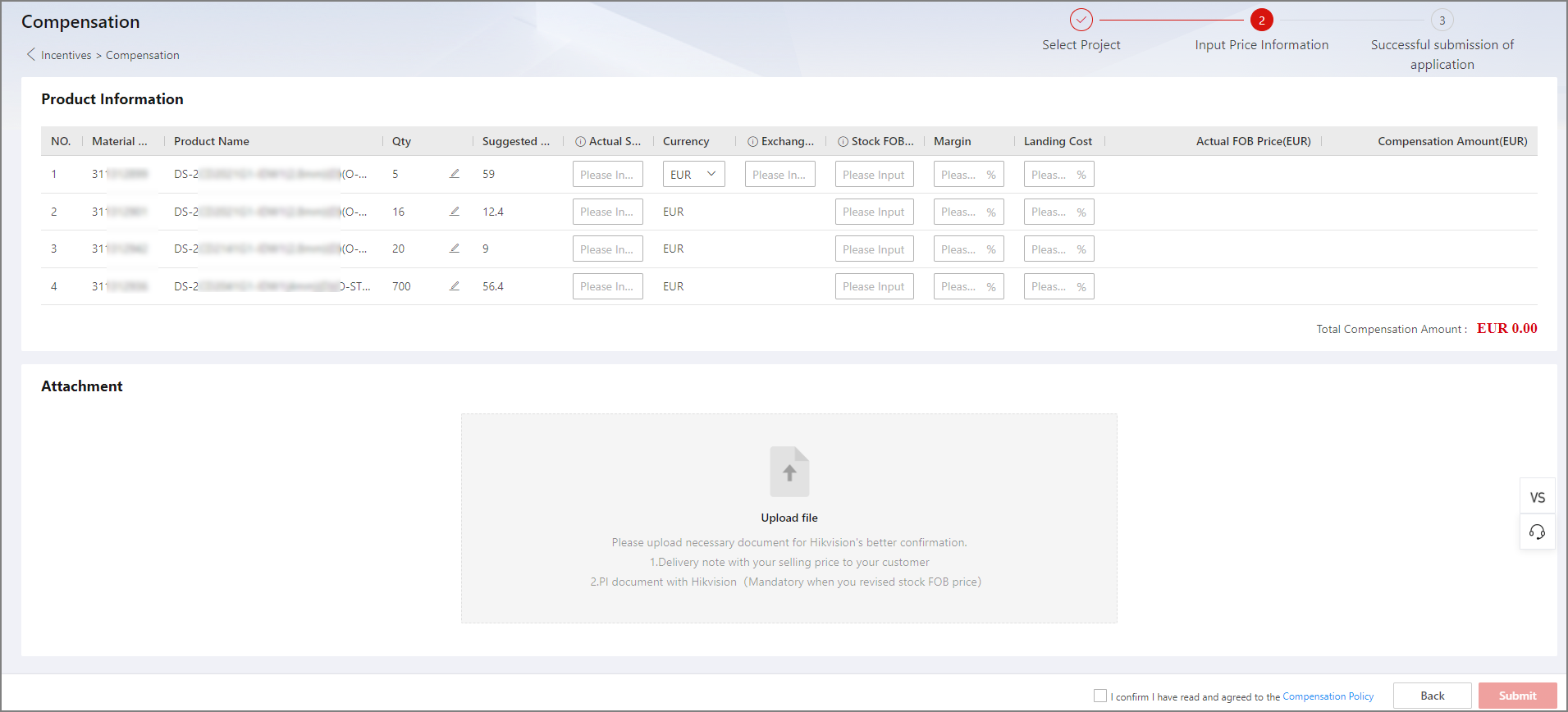Click Actual S... input for row 3
The width and height of the screenshot is (1568, 712).
(x=608, y=249)
